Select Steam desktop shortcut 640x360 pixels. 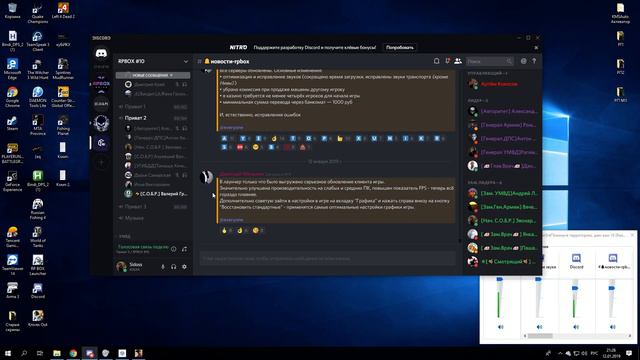click(12, 123)
